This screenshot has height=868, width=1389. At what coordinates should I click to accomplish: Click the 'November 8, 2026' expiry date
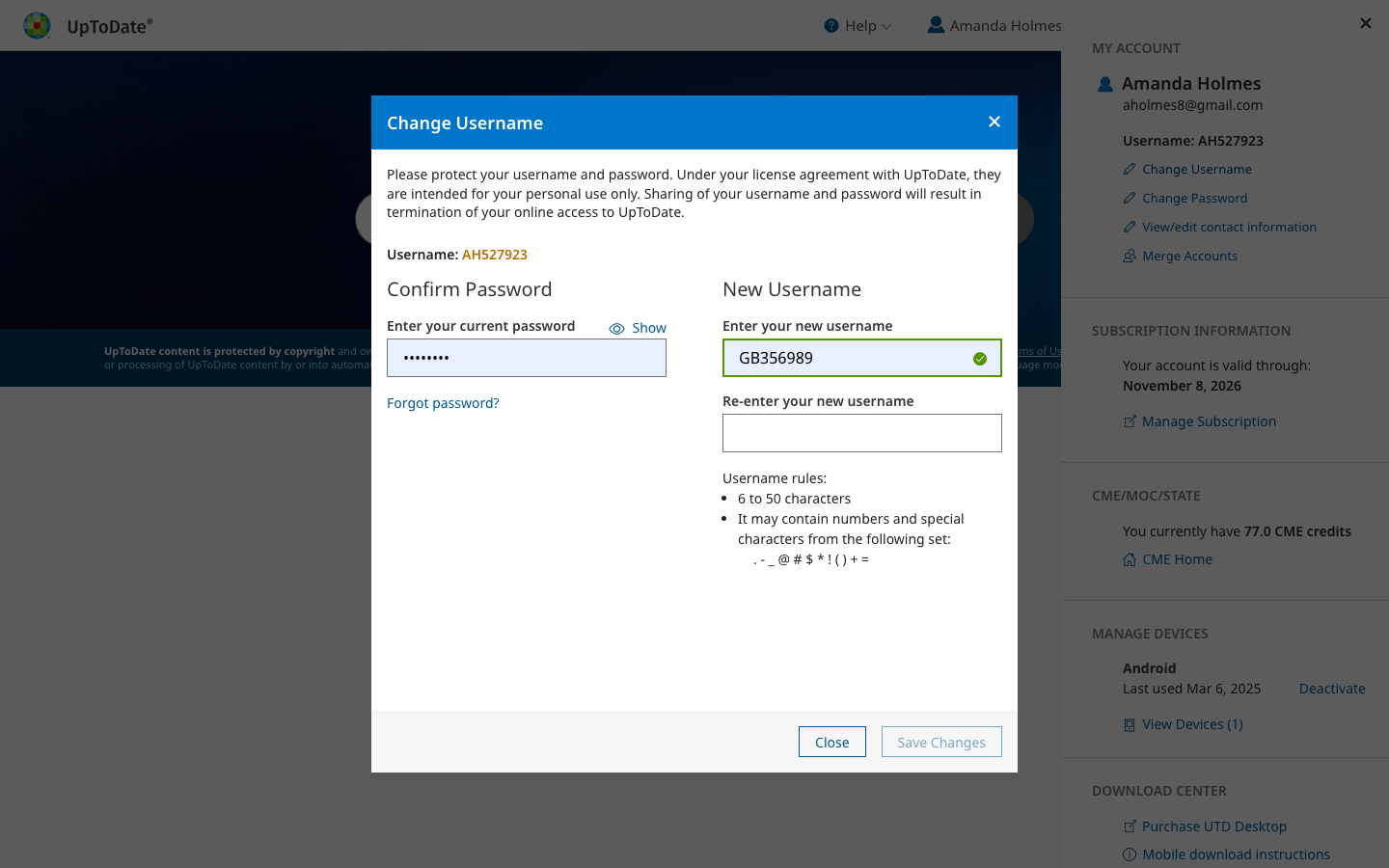(x=1182, y=386)
